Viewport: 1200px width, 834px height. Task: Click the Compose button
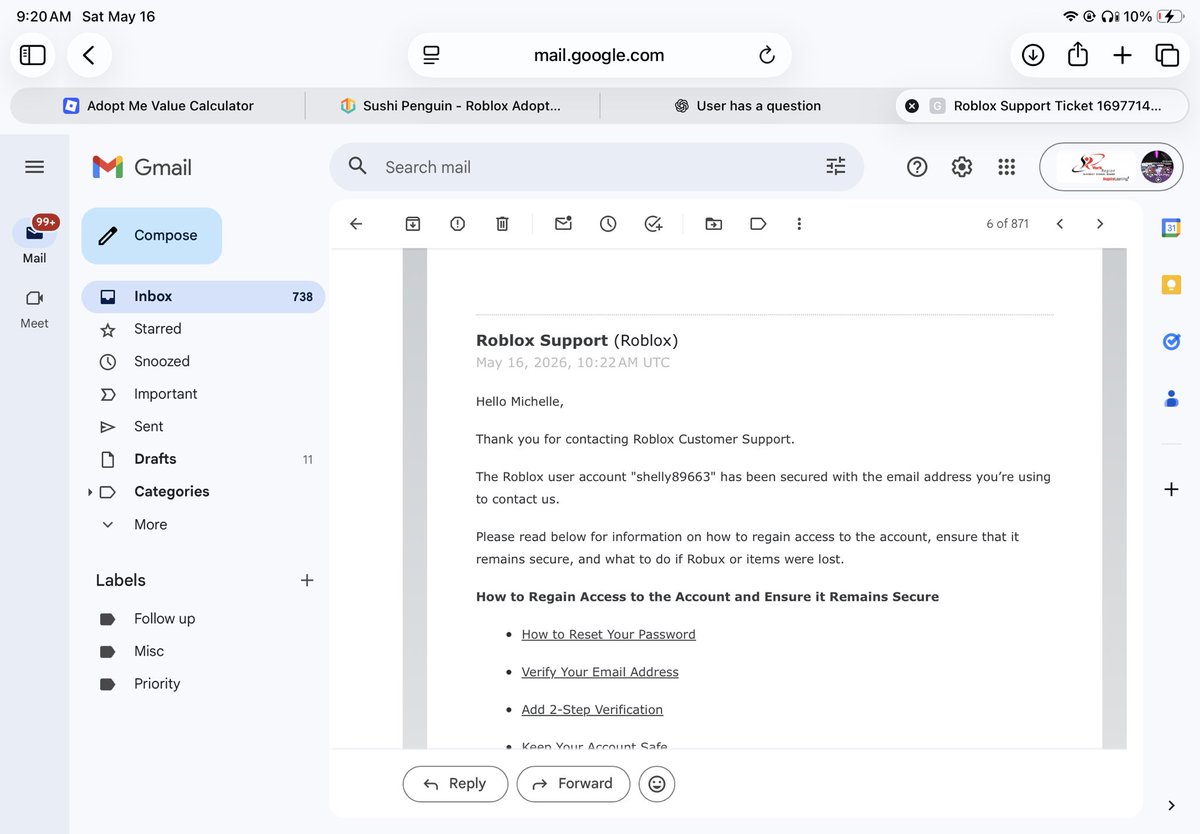(151, 236)
